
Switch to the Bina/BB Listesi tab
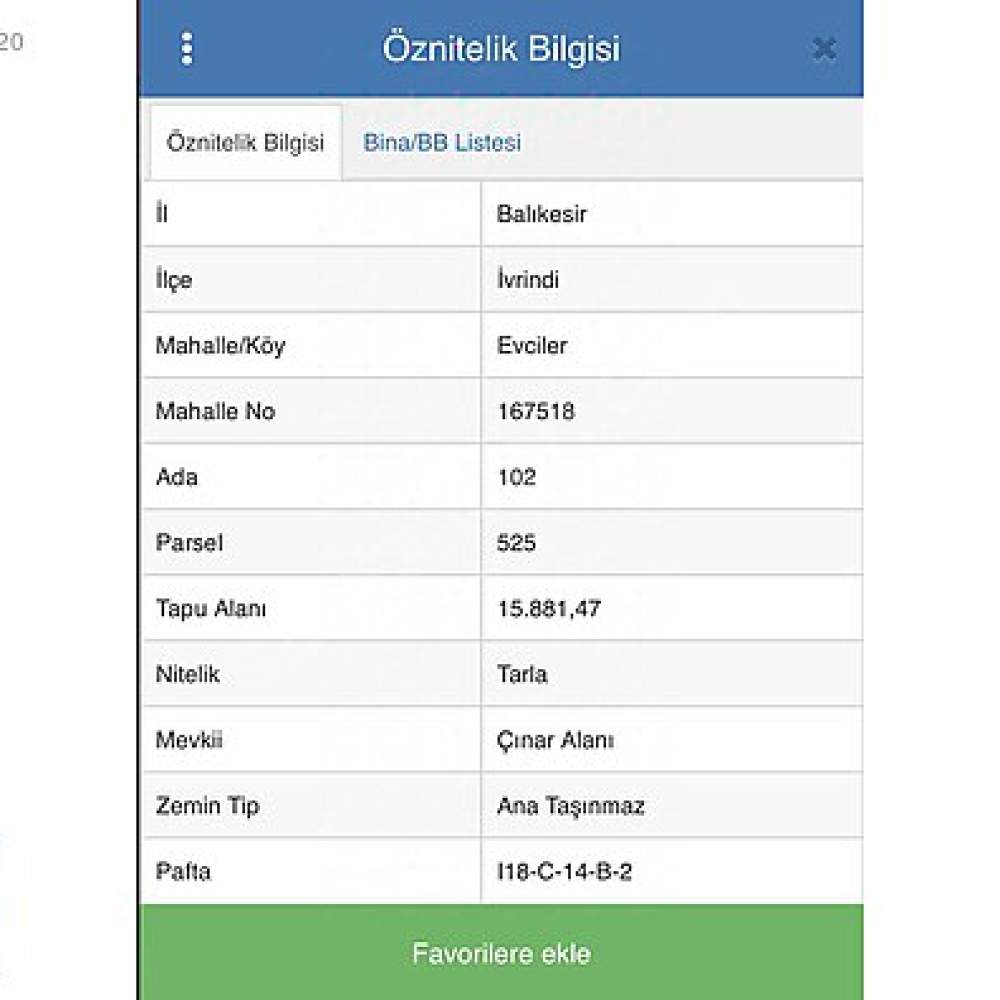442,142
